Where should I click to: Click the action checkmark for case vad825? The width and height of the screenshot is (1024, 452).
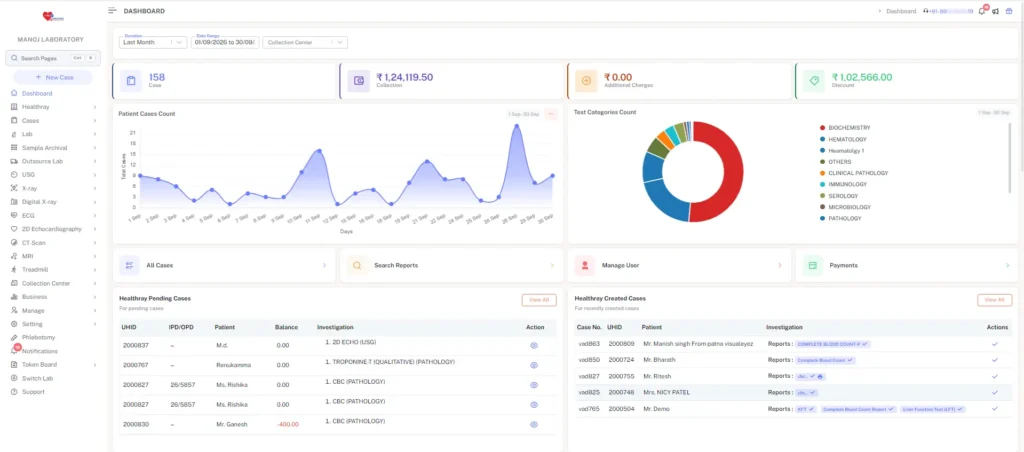pos(995,393)
